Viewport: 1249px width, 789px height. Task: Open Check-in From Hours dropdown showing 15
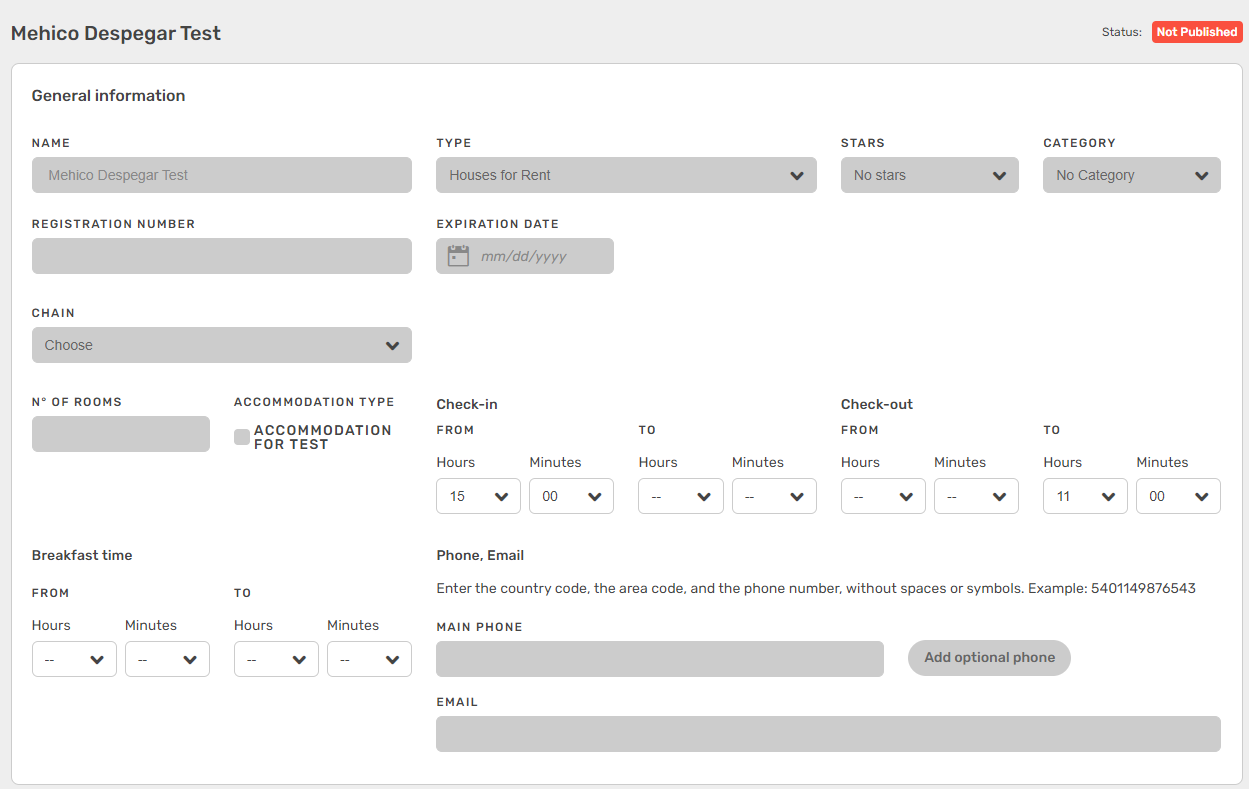click(x=478, y=496)
